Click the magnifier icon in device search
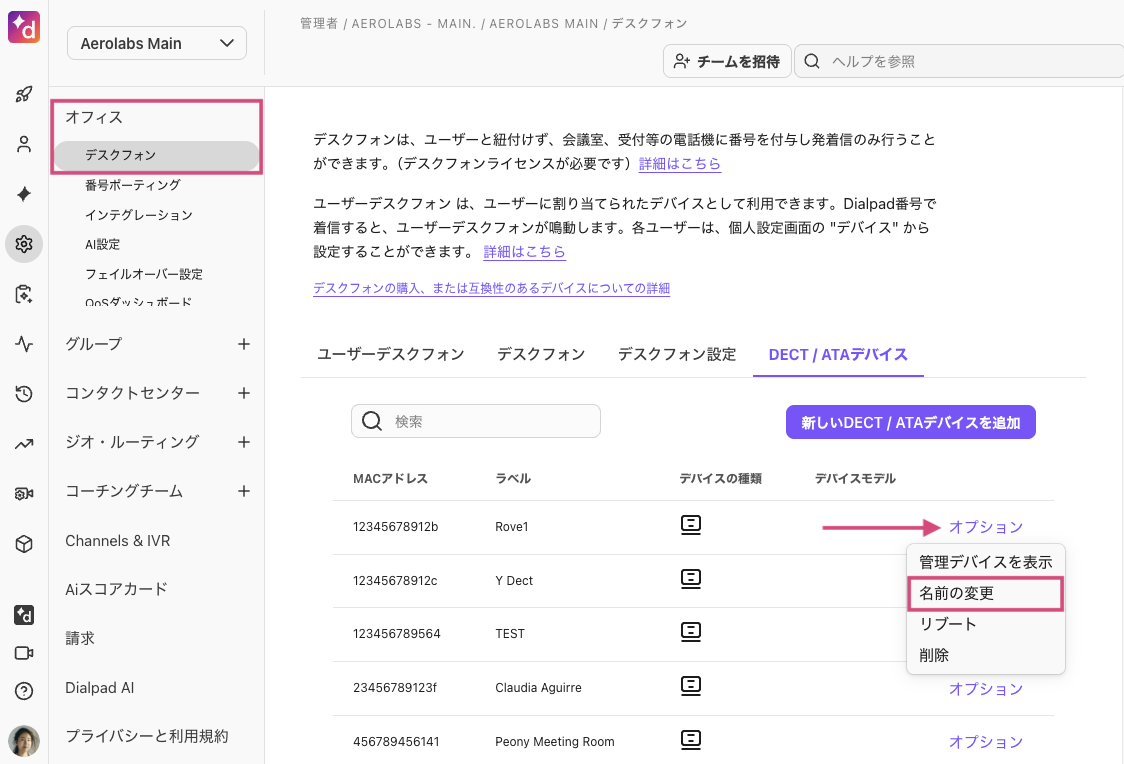The height and width of the screenshot is (764, 1124). [371, 421]
